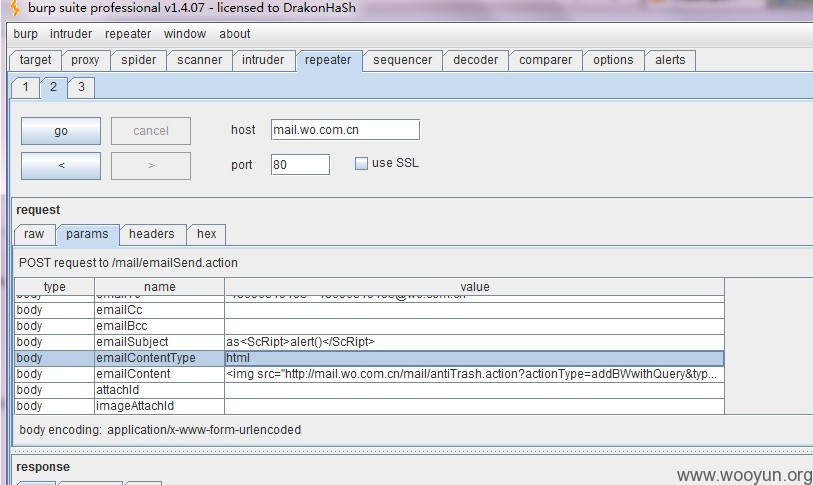This screenshot has height=485, width=813.
Task: Click the port field showing 80
Action: click(x=300, y=164)
